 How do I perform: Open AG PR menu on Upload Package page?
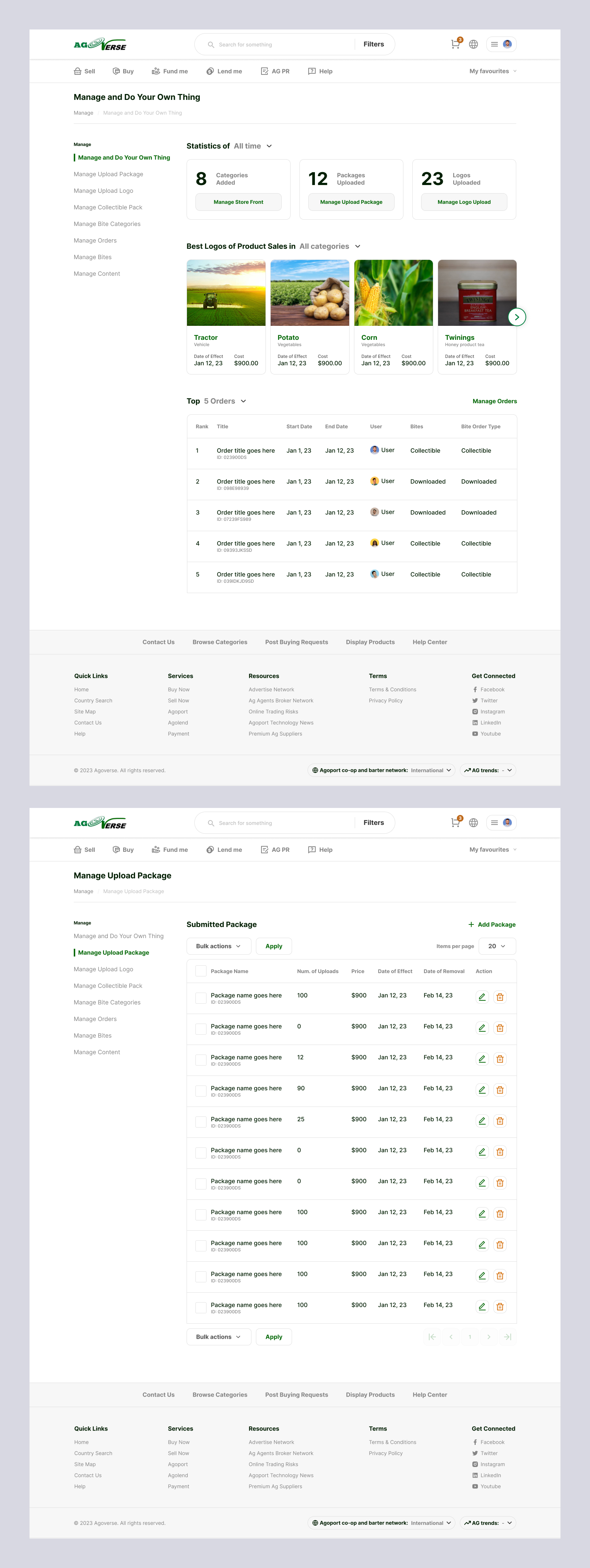275,850
